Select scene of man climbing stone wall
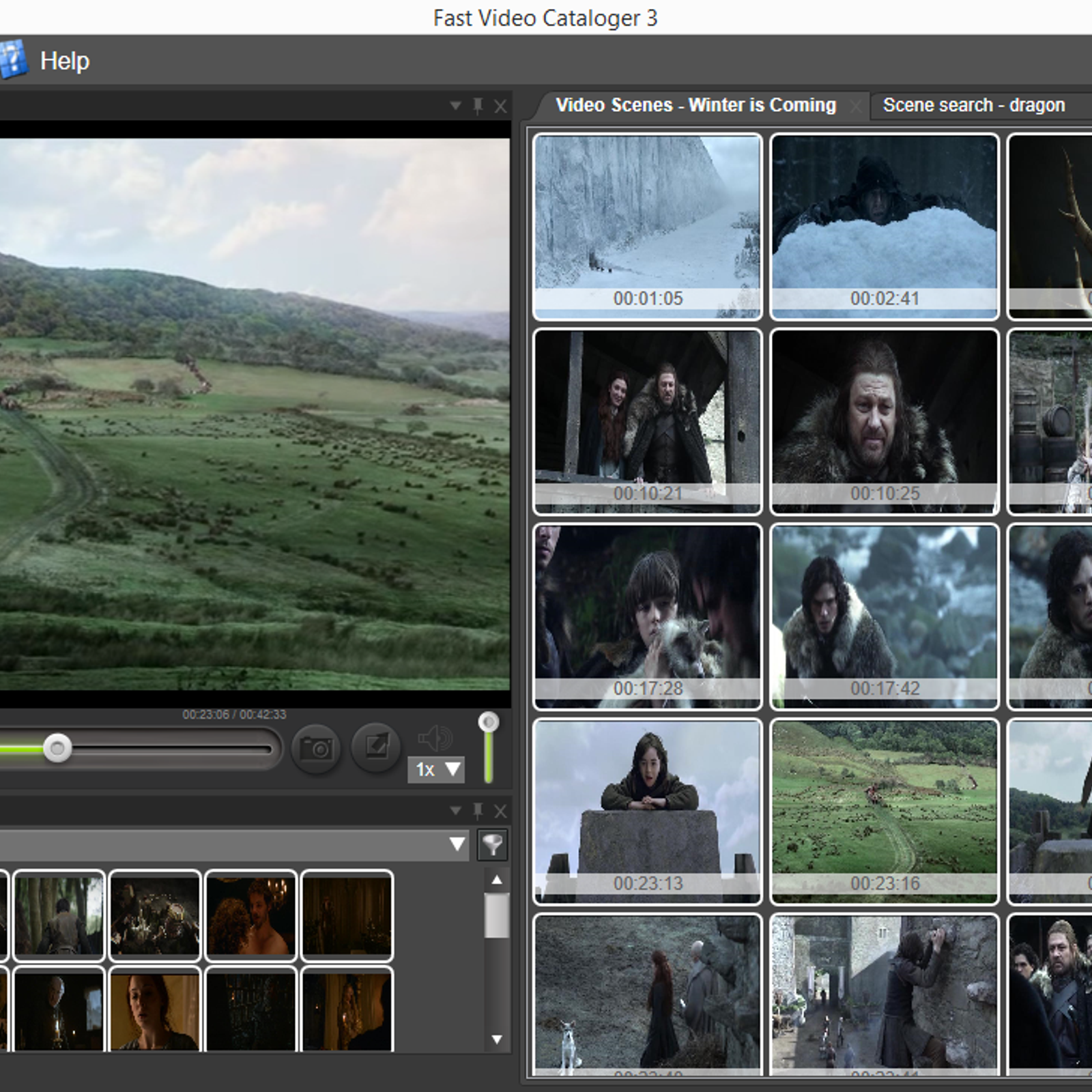 (885, 995)
